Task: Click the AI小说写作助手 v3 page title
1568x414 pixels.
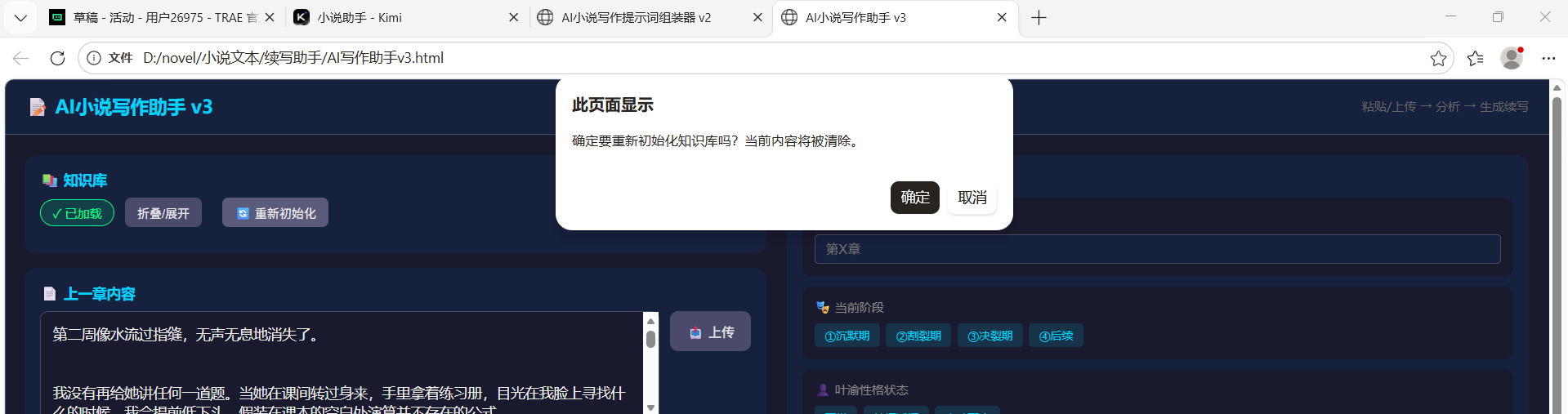Action: pyautogui.click(x=134, y=107)
